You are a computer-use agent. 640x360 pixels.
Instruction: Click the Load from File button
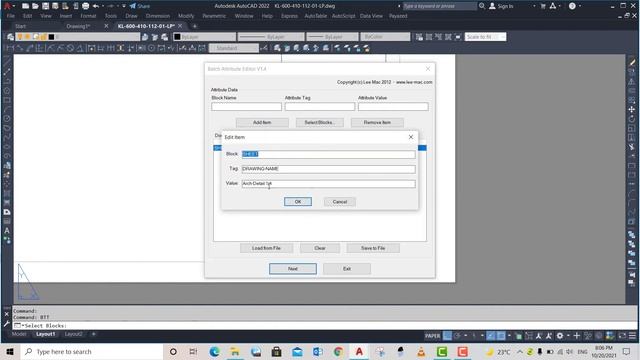tap(266, 248)
